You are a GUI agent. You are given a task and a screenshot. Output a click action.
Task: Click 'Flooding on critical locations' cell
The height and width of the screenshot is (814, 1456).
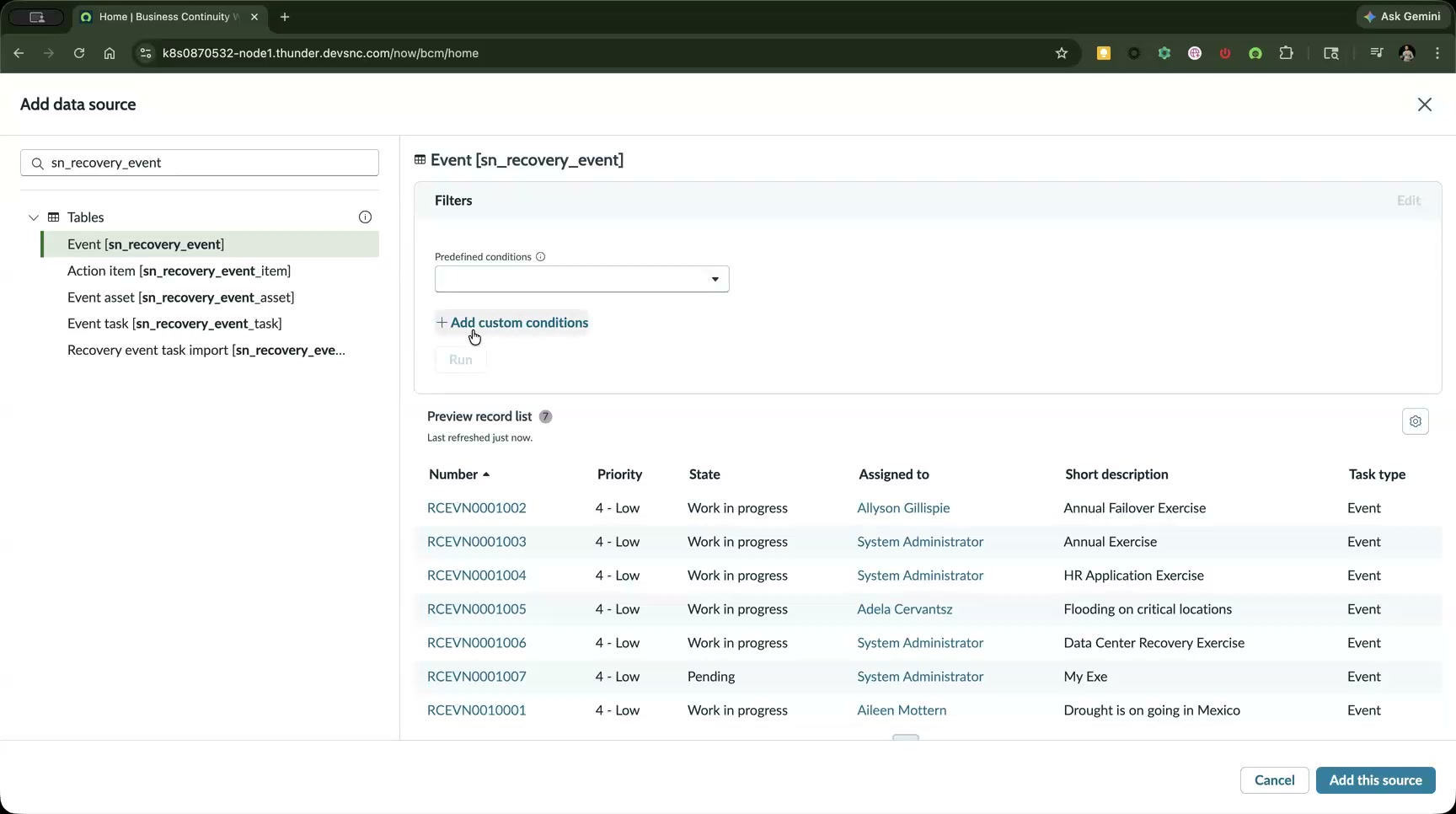pos(1148,609)
